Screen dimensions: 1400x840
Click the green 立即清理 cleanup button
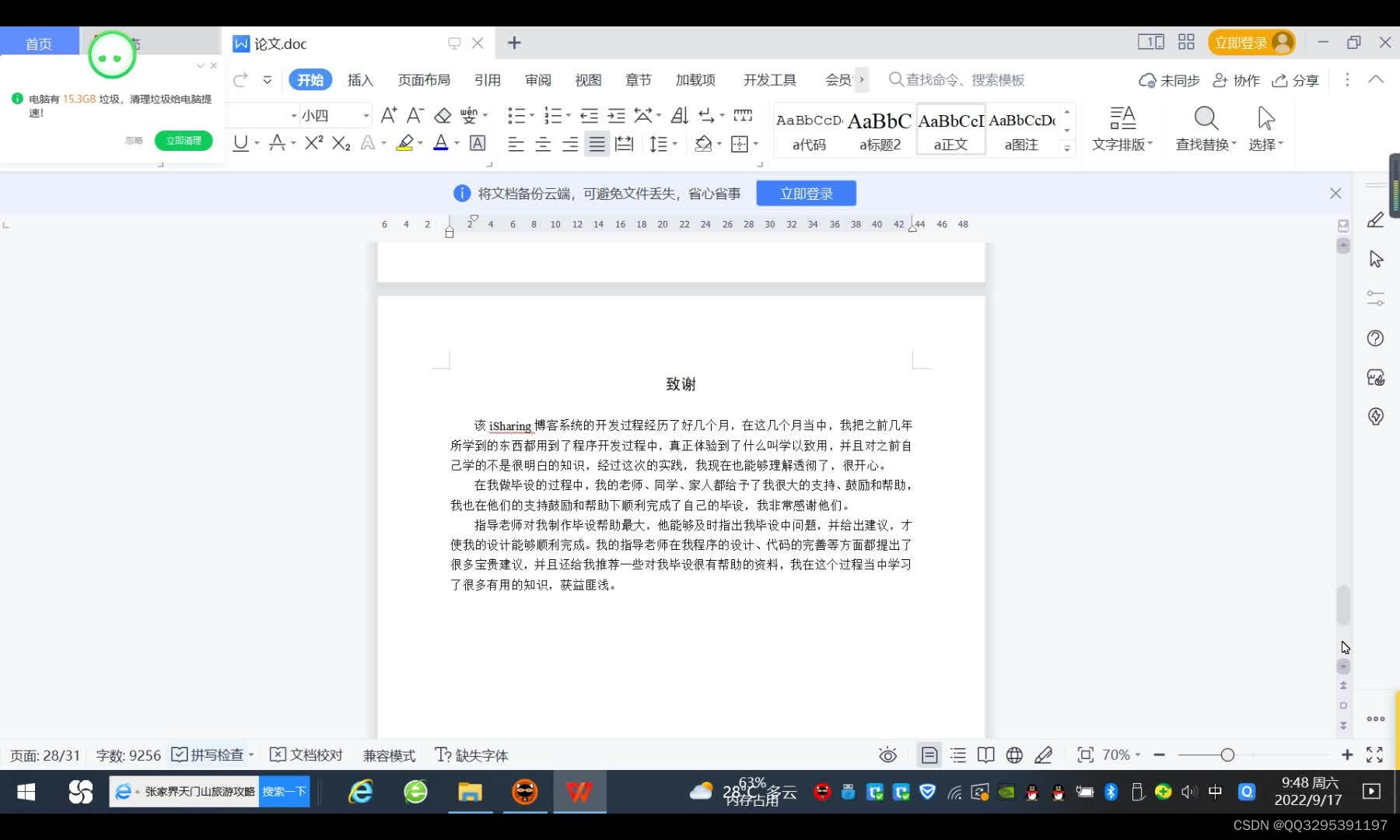coord(184,140)
